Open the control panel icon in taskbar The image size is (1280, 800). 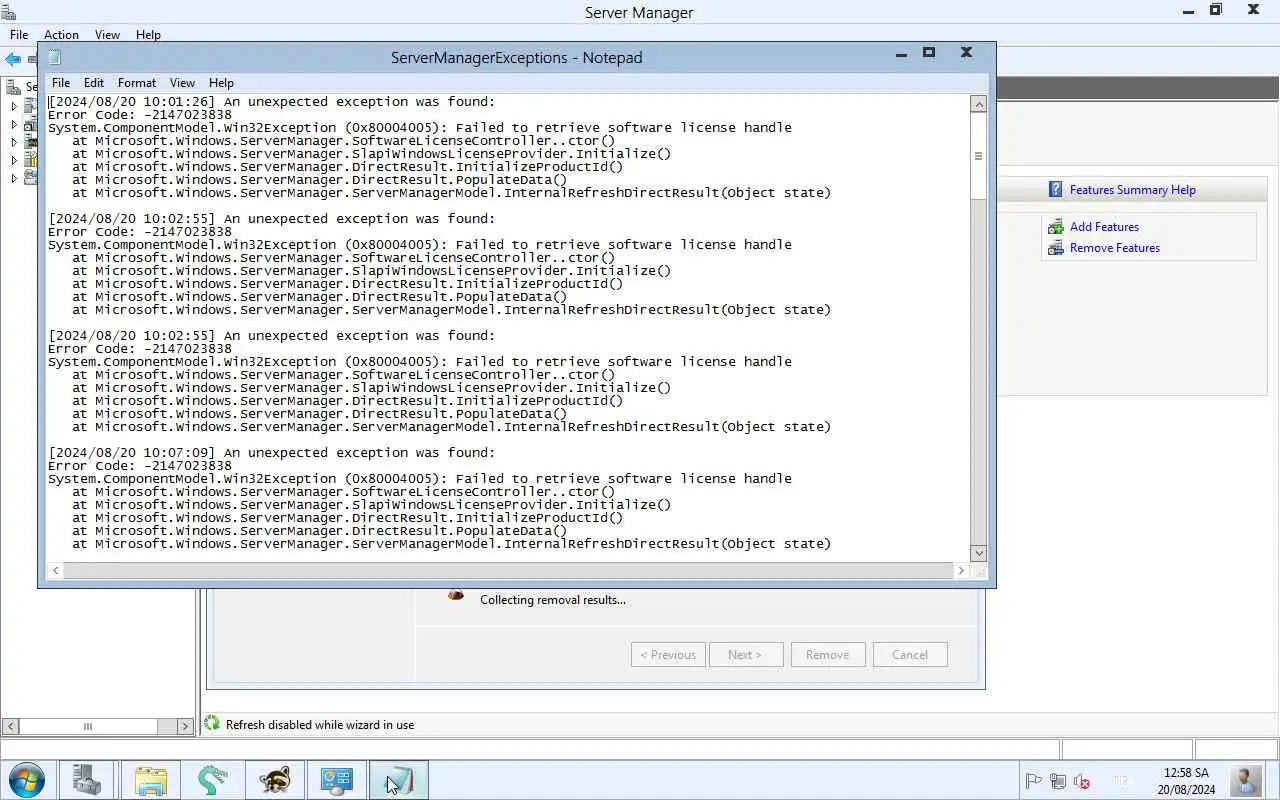tap(336, 780)
